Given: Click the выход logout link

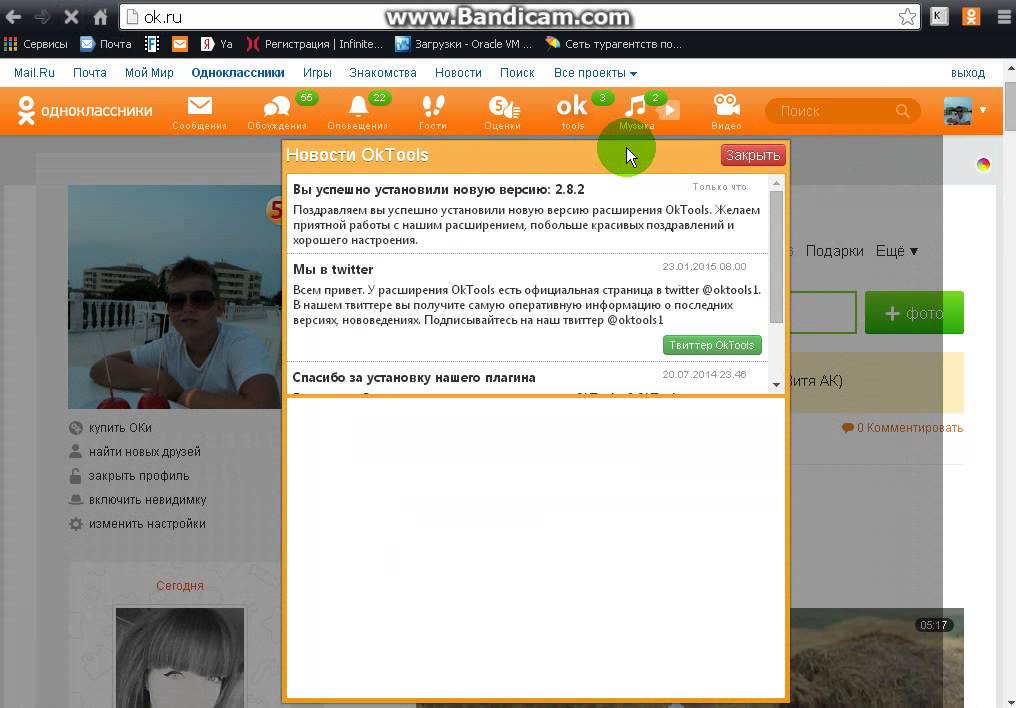Looking at the screenshot, I should [967, 73].
